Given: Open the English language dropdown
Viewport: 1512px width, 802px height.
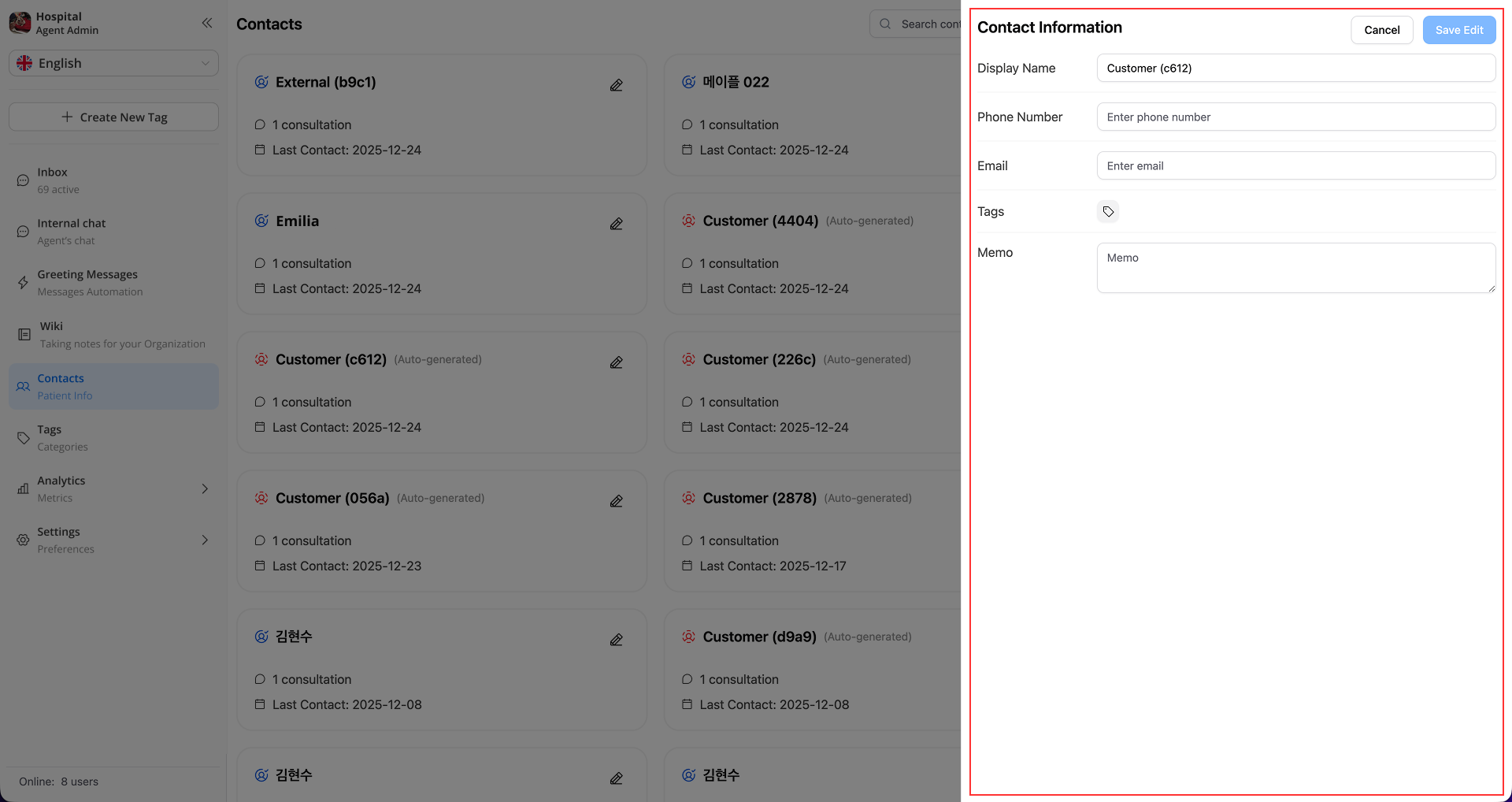Looking at the screenshot, I should tap(113, 63).
